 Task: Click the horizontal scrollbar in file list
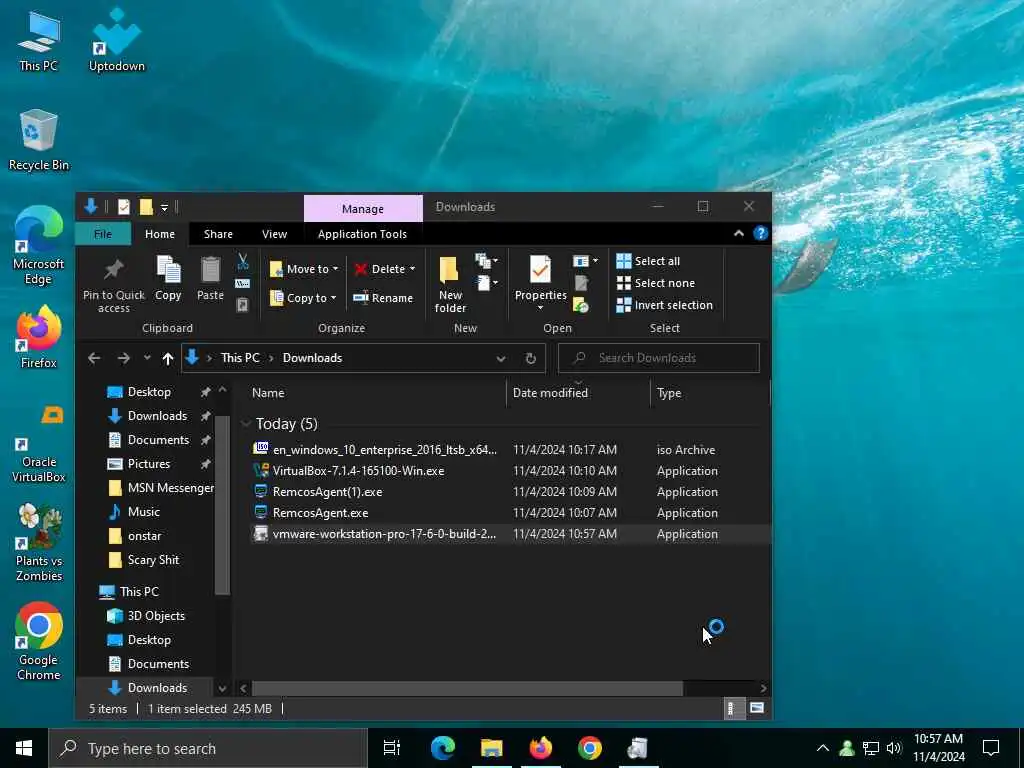pyautogui.click(x=467, y=688)
